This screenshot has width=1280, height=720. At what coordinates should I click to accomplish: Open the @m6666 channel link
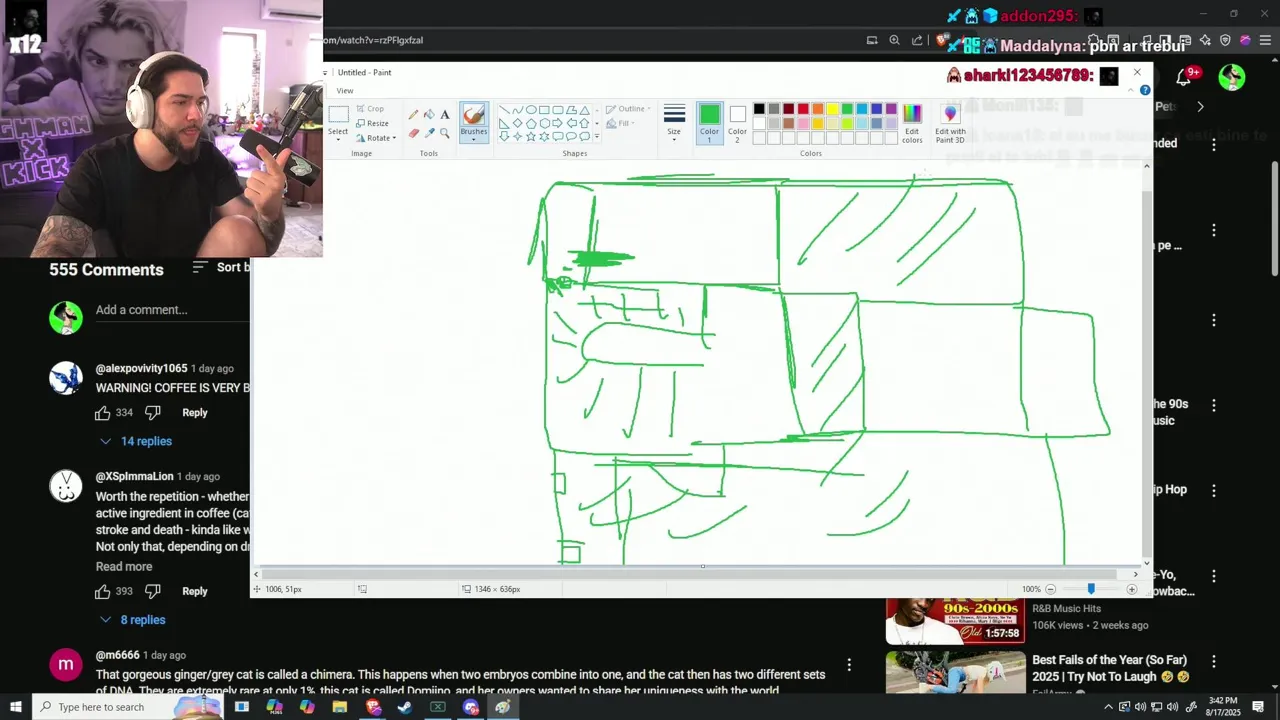pos(117,655)
